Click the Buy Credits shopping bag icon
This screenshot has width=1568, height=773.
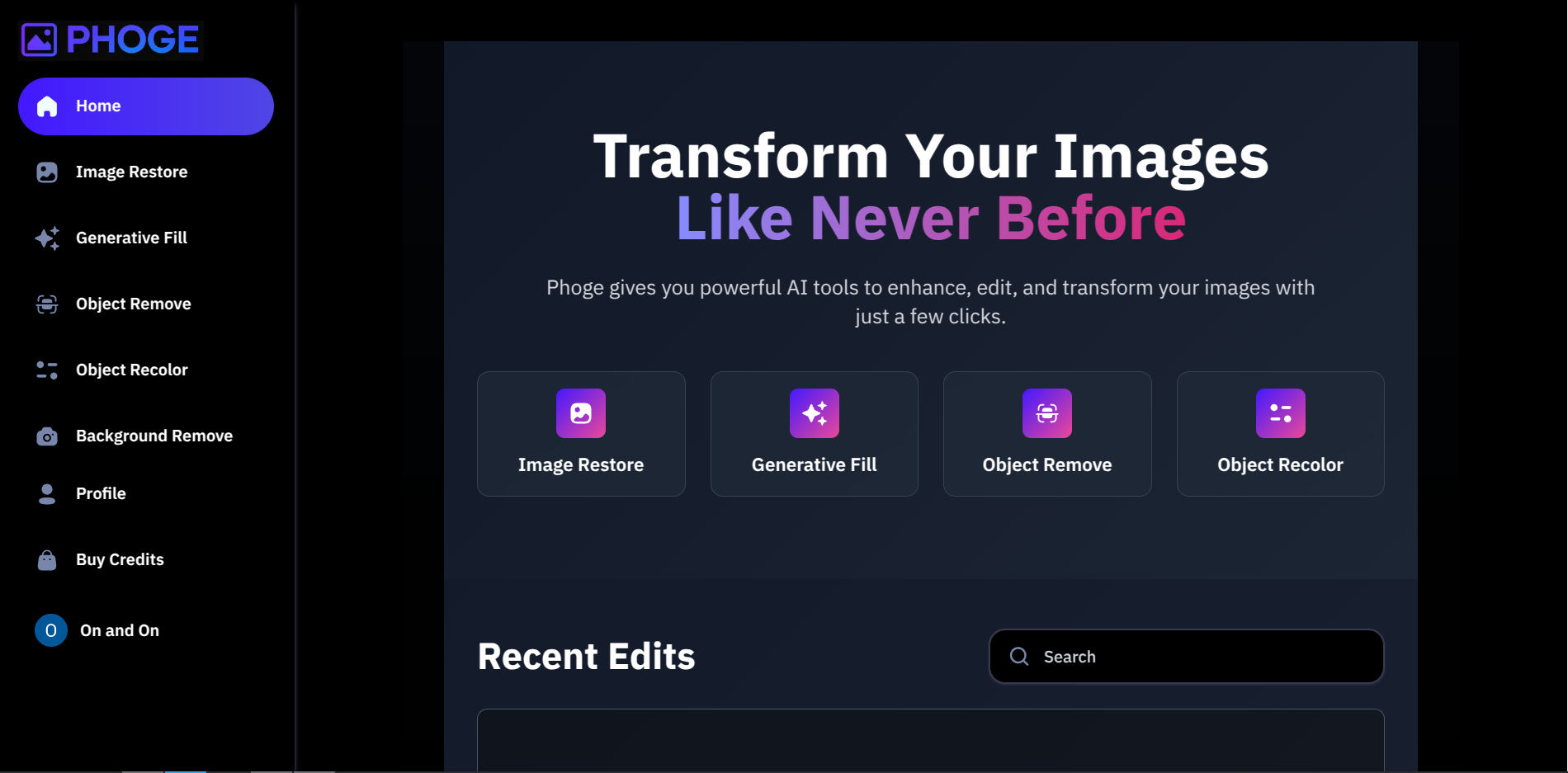47,559
